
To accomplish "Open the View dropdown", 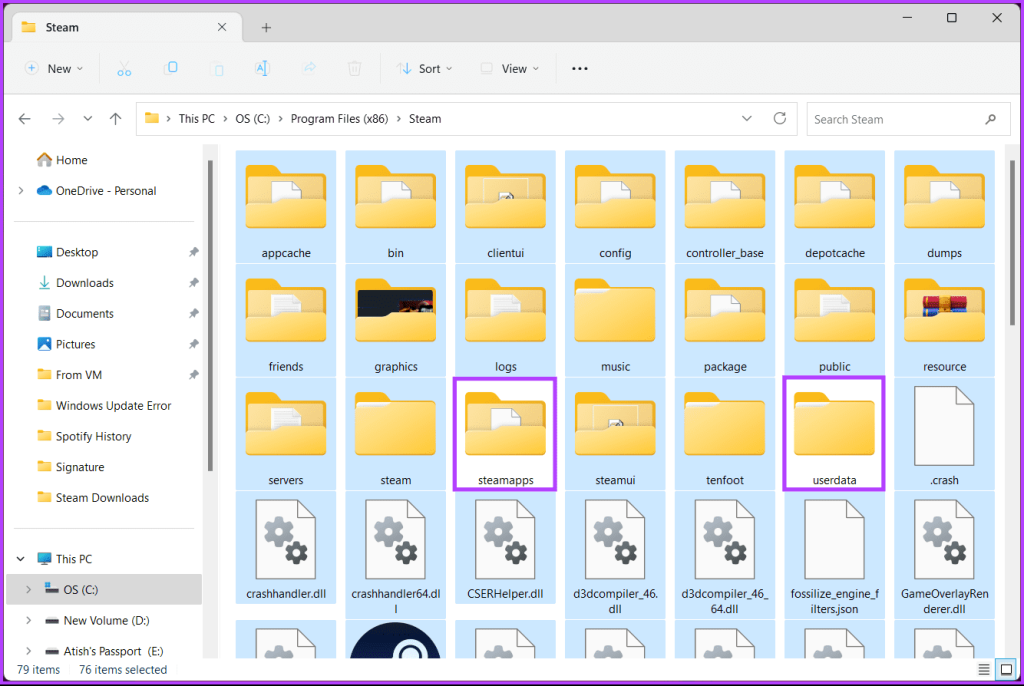I will coord(510,68).
